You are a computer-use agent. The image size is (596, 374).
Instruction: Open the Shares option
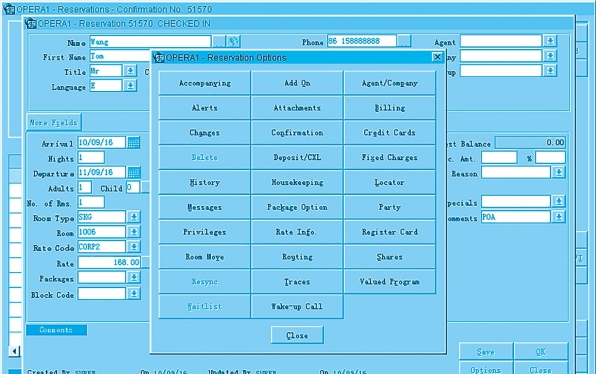390,257
